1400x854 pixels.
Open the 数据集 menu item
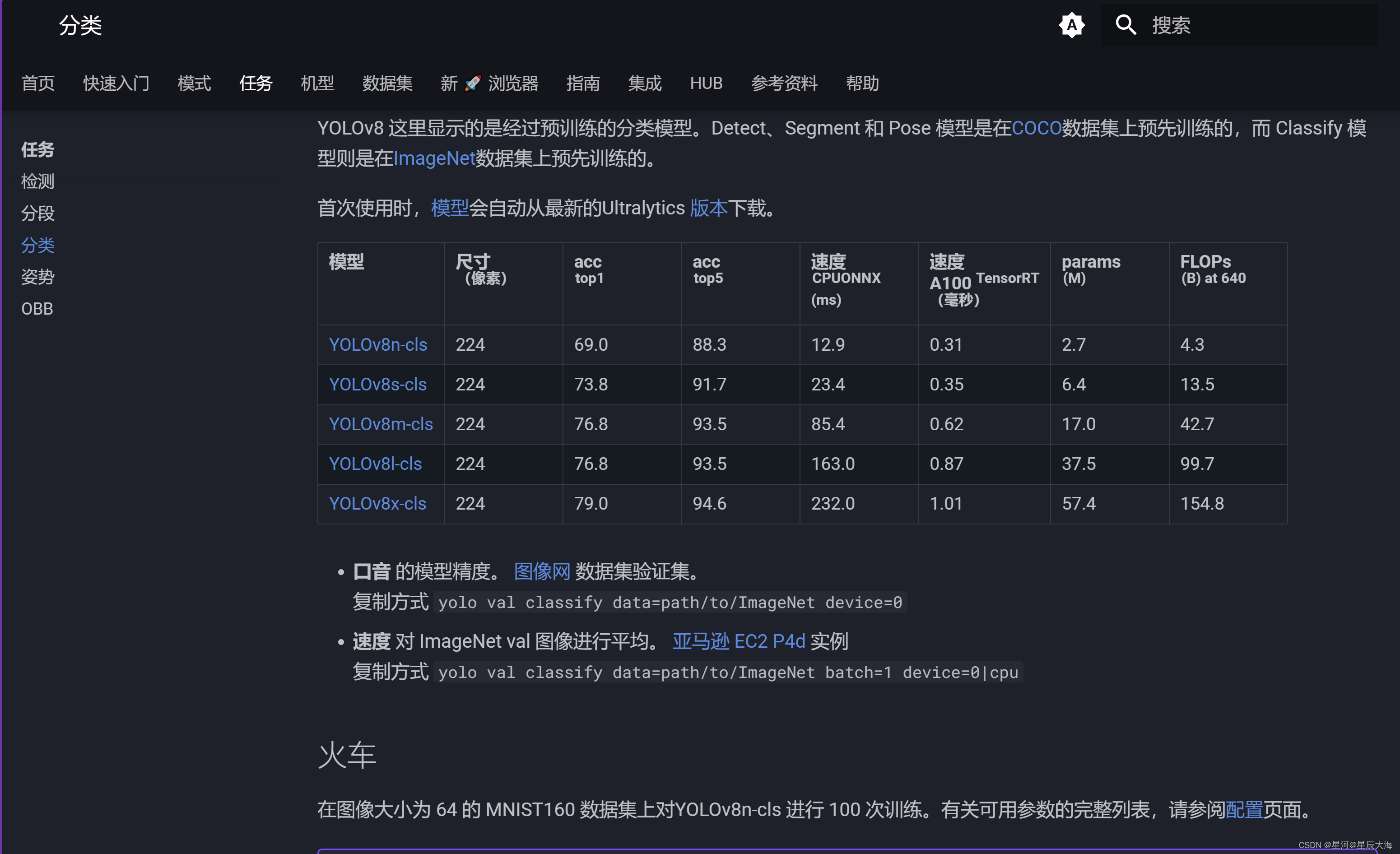(x=387, y=83)
